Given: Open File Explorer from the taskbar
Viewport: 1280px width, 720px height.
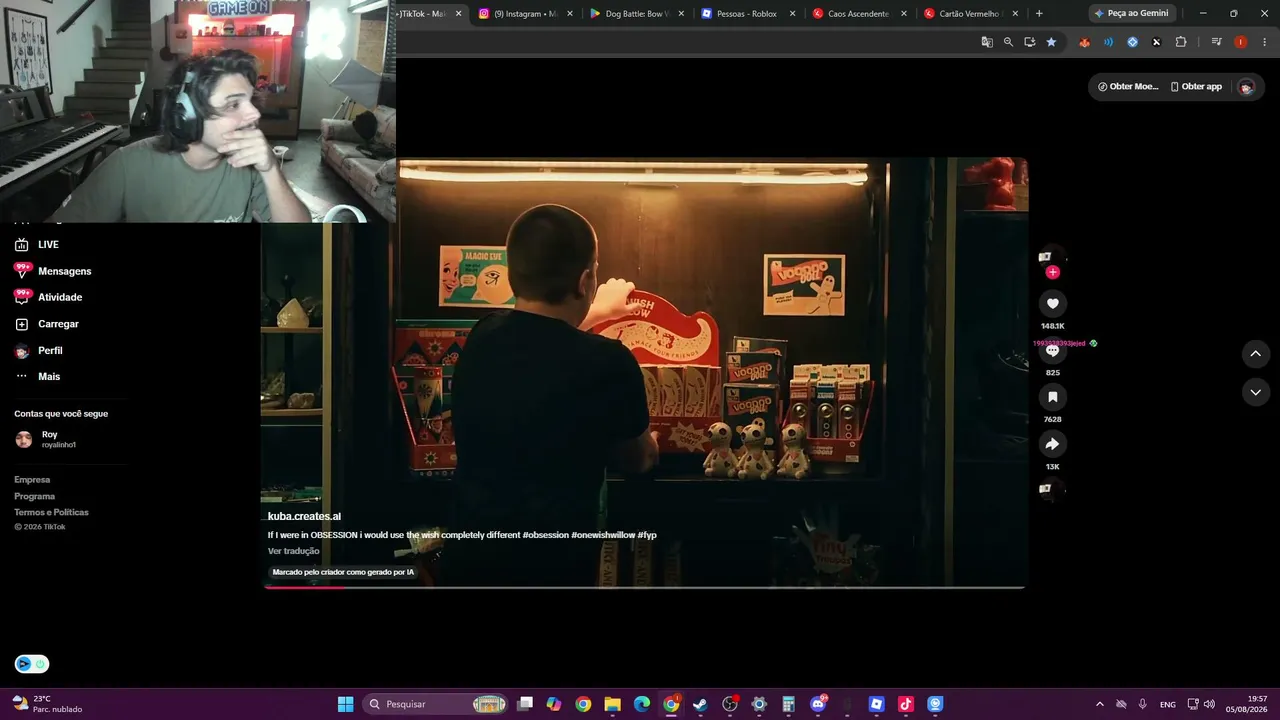Looking at the screenshot, I should (612, 704).
